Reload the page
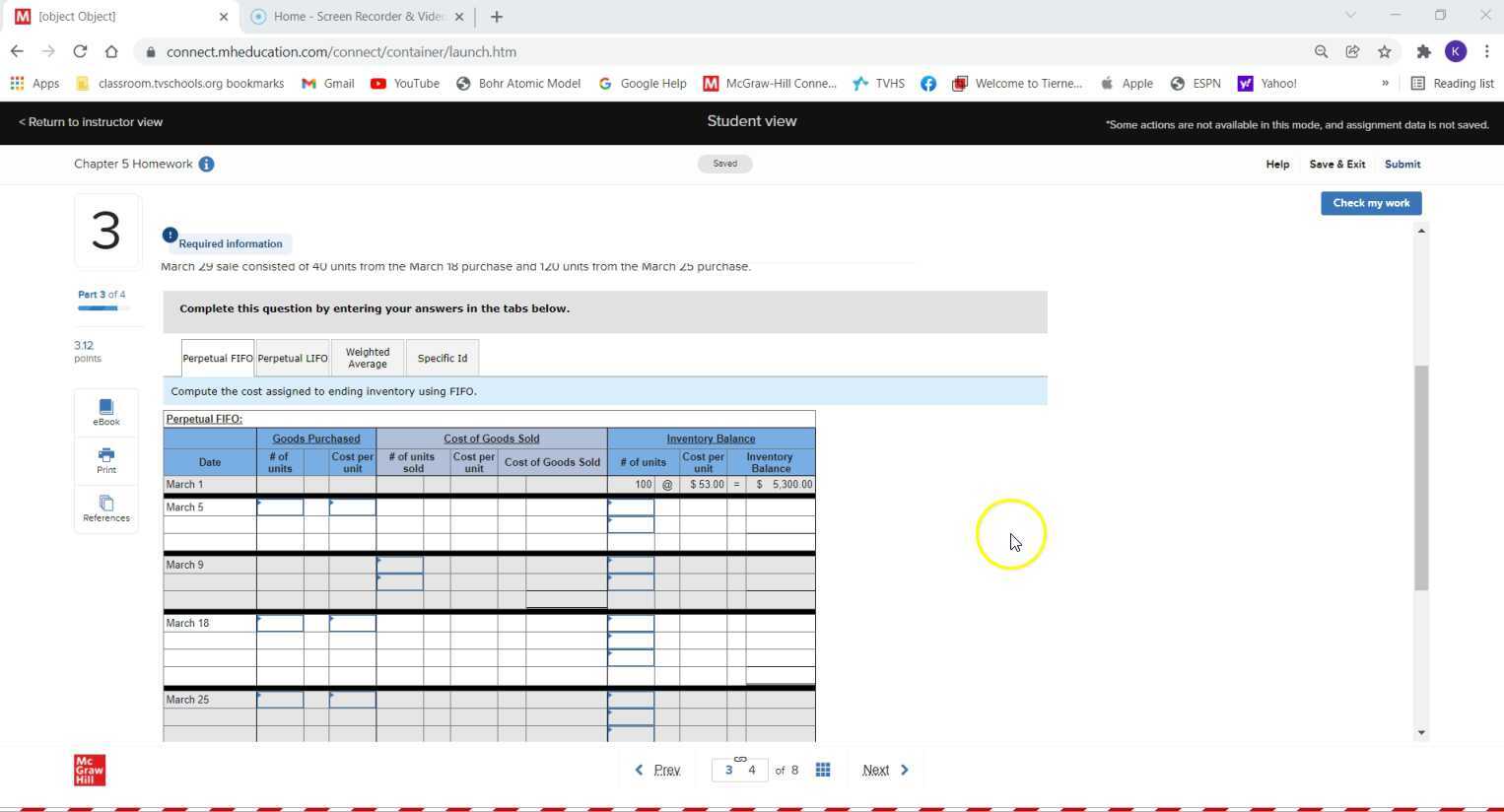The width and height of the screenshot is (1504, 812). (80, 52)
